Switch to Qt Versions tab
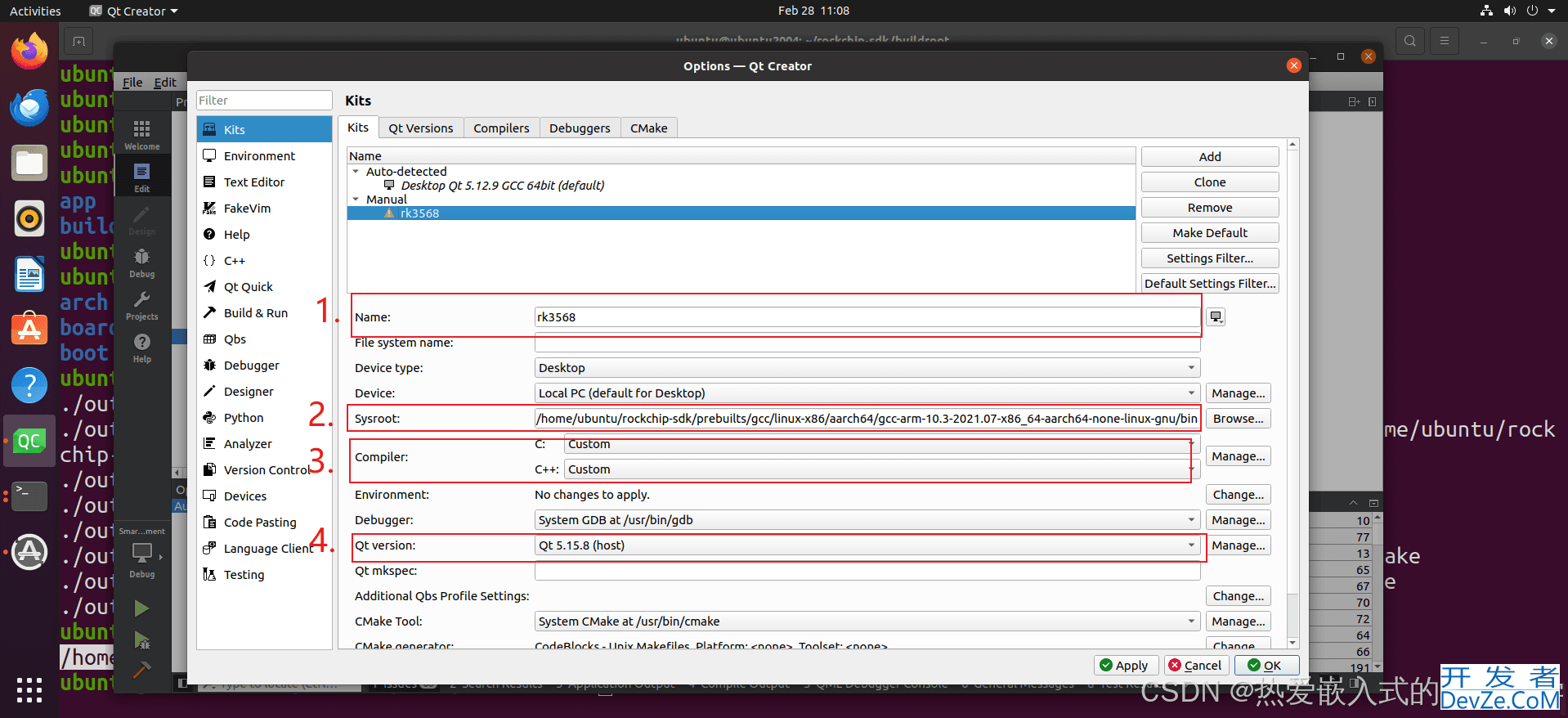 click(x=420, y=128)
